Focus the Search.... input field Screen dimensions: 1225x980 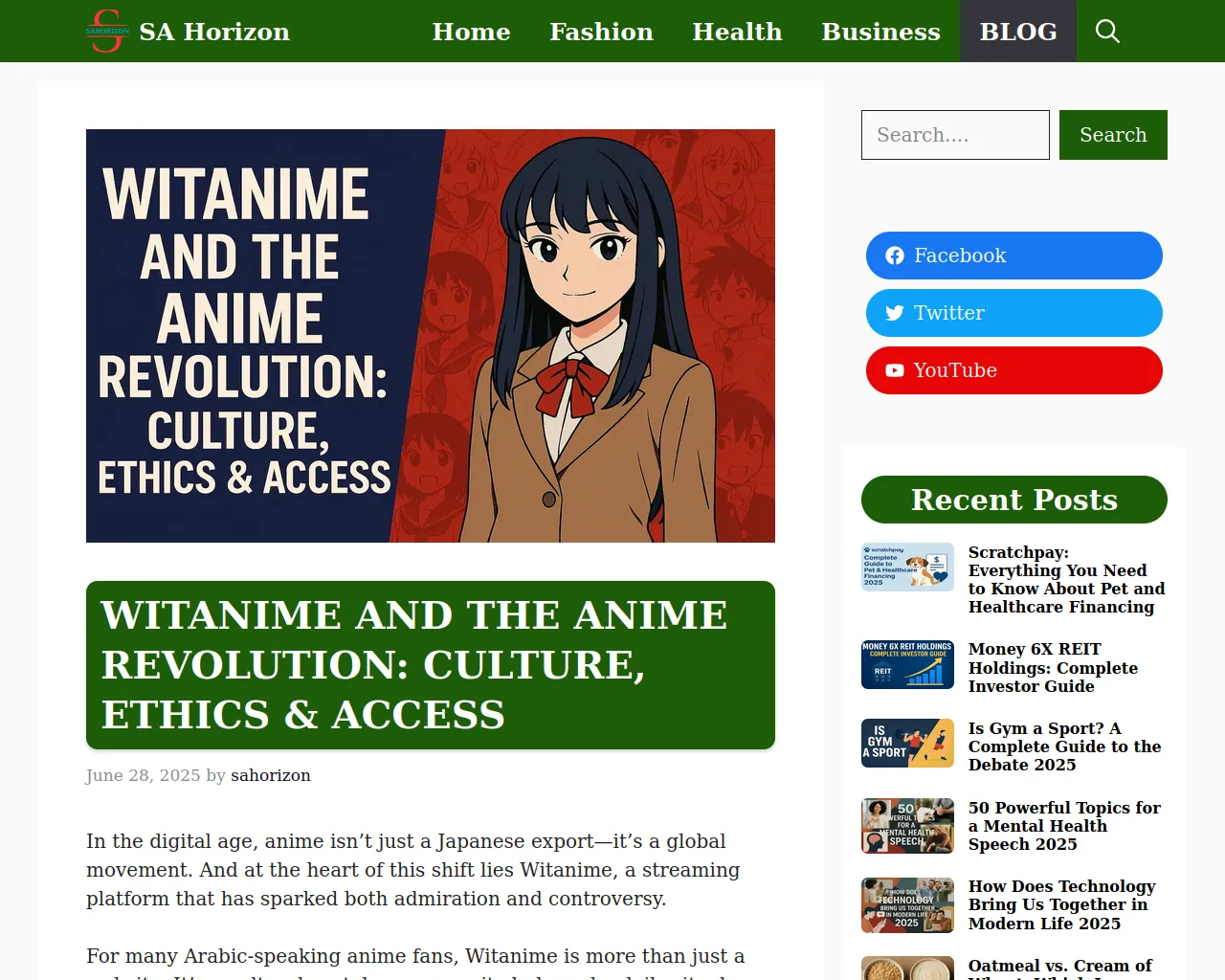[x=955, y=135]
